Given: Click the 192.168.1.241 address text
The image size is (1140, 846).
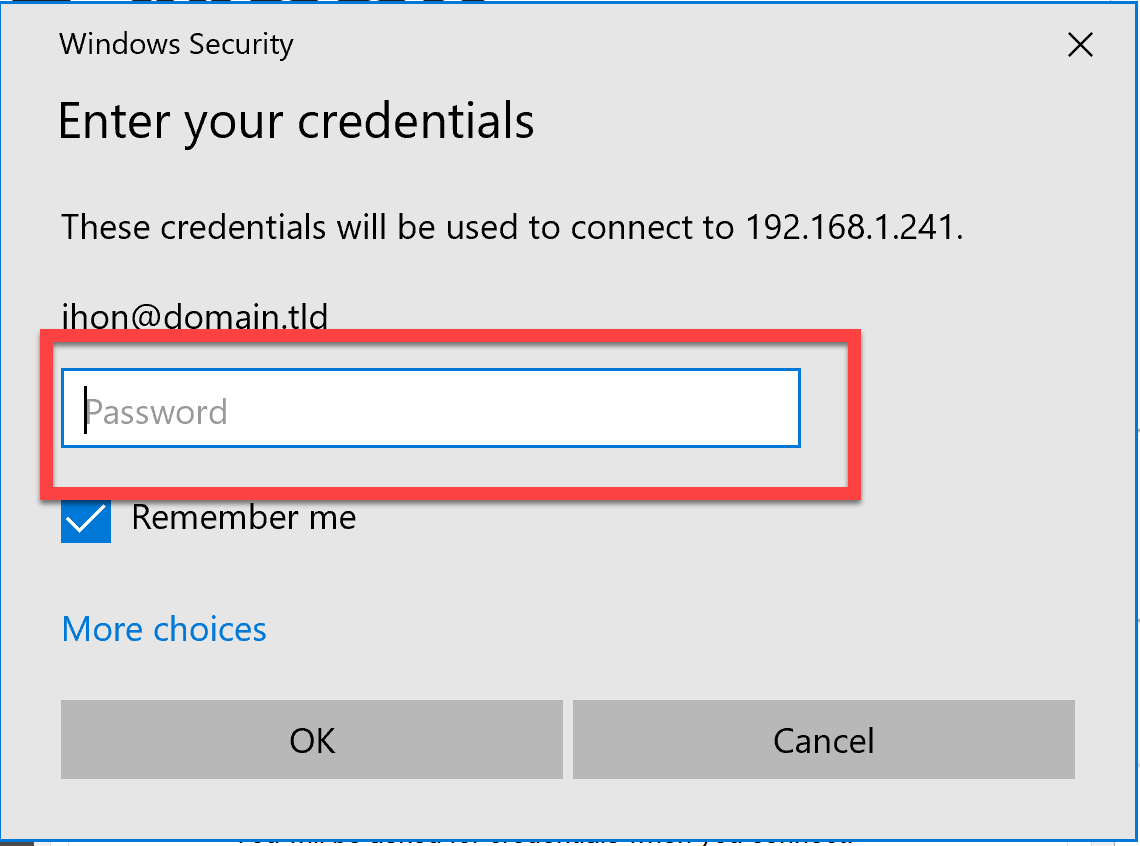Looking at the screenshot, I should (853, 227).
